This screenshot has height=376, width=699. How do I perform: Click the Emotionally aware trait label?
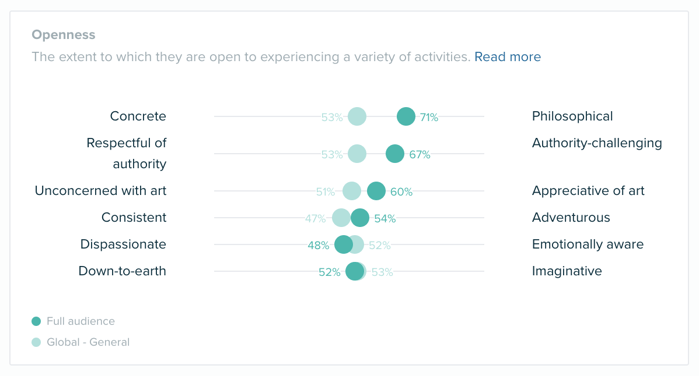(x=588, y=244)
